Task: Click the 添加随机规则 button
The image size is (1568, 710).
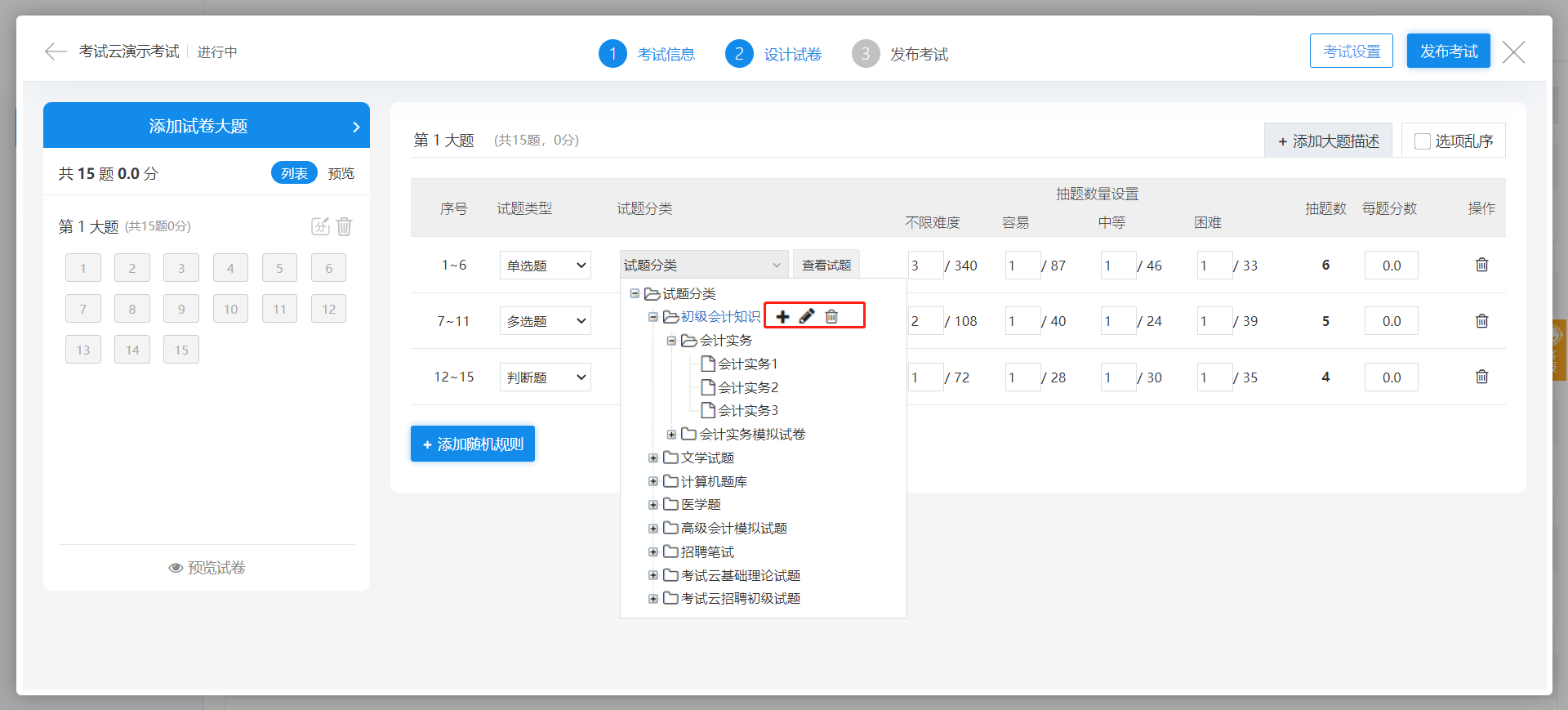Action: pyautogui.click(x=472, y=444)
